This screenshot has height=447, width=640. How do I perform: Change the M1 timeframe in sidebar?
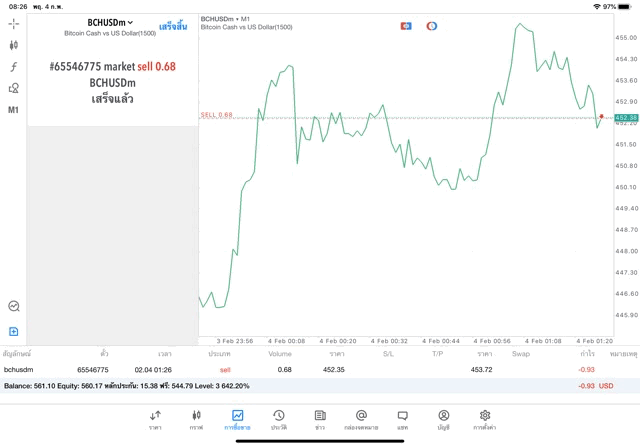(13, 110)
